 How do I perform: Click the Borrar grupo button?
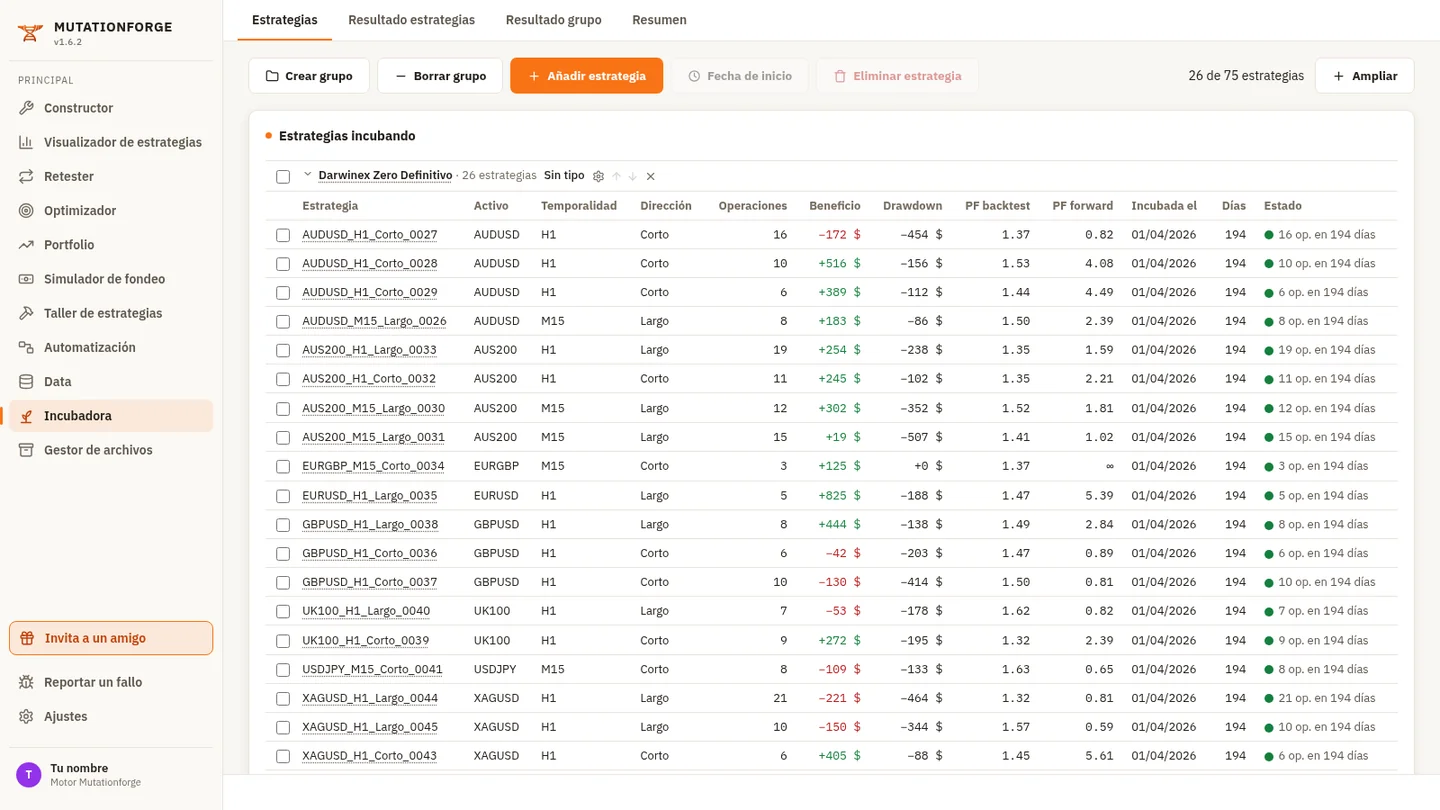pos(440,76)
